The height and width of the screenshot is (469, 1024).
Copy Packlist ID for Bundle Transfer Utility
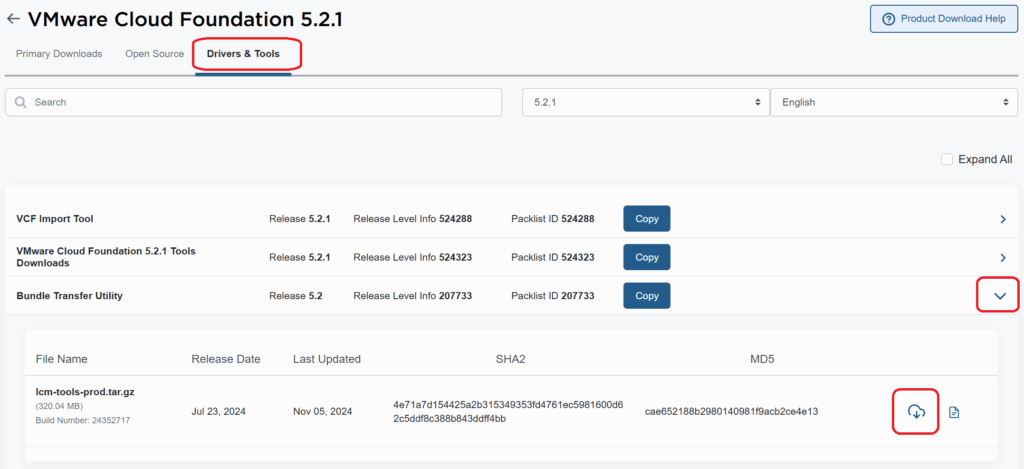pyautogui.click(x=646, y=296)
